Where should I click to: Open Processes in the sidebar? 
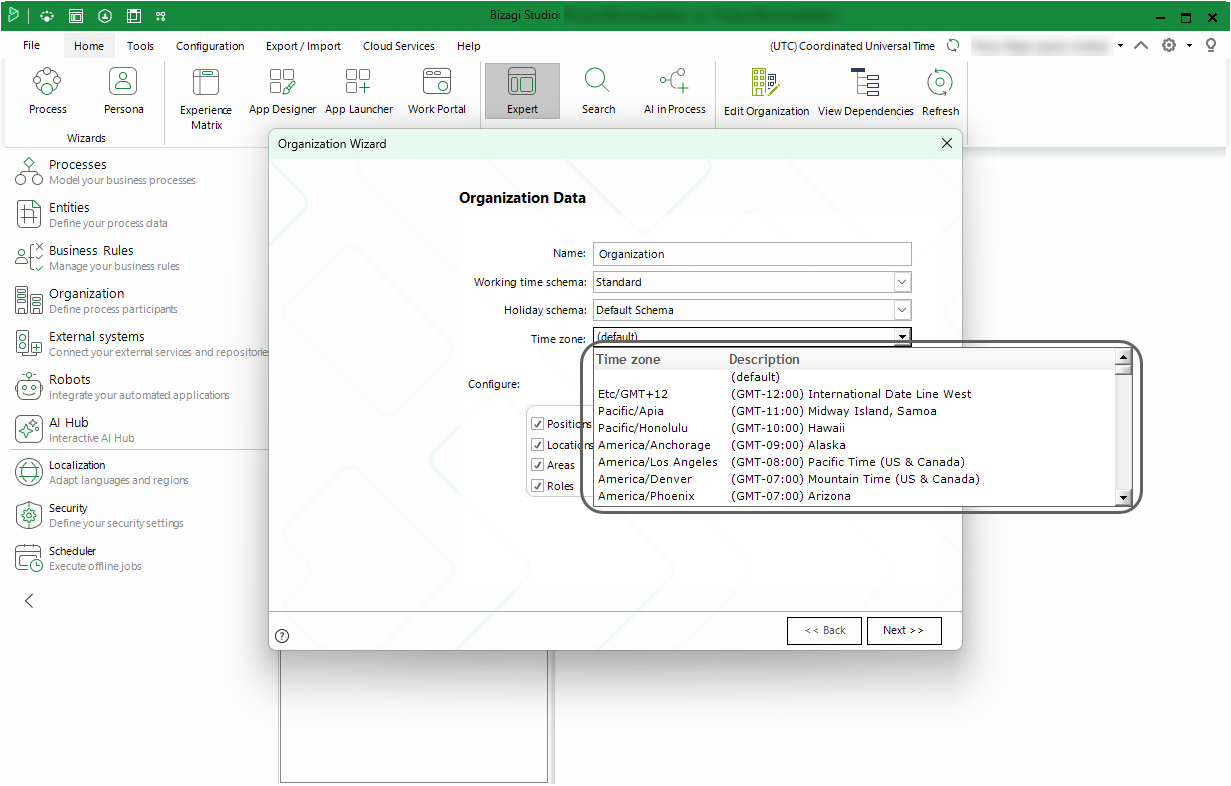click(x=105, y=171)
